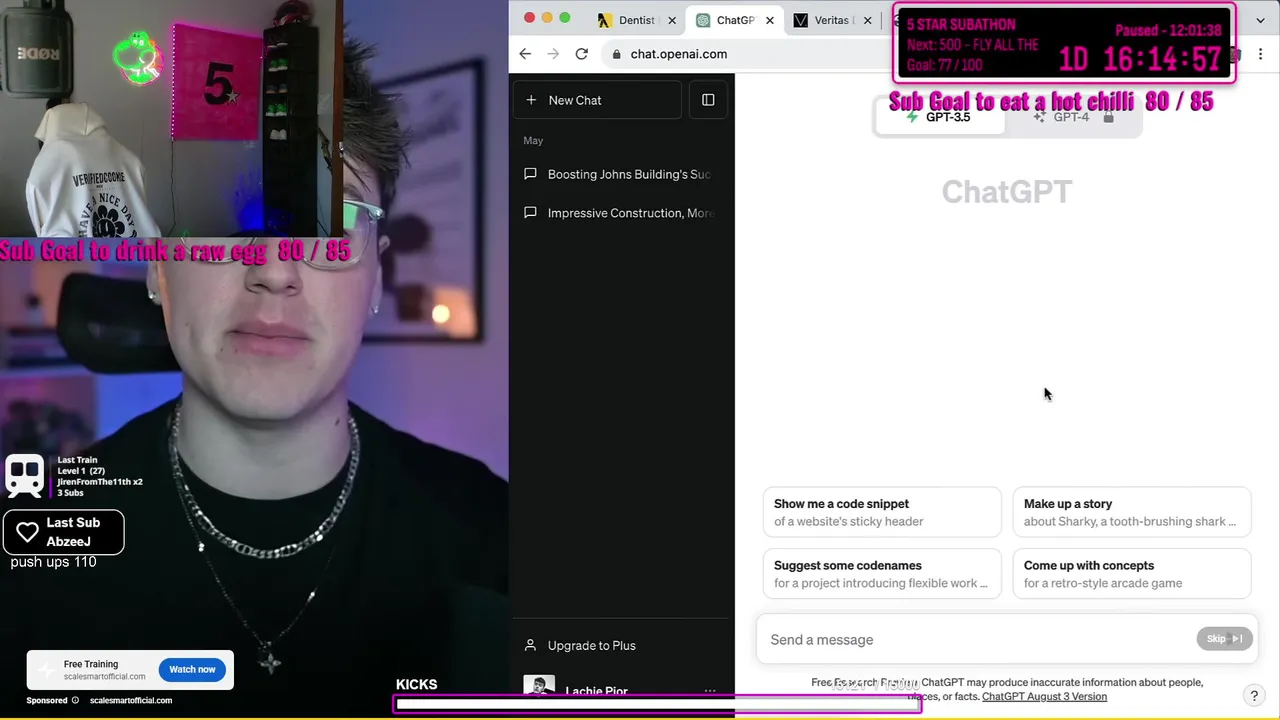Click the 'push ups 110' text
1280x720 pixels.
tap(53, 562)
